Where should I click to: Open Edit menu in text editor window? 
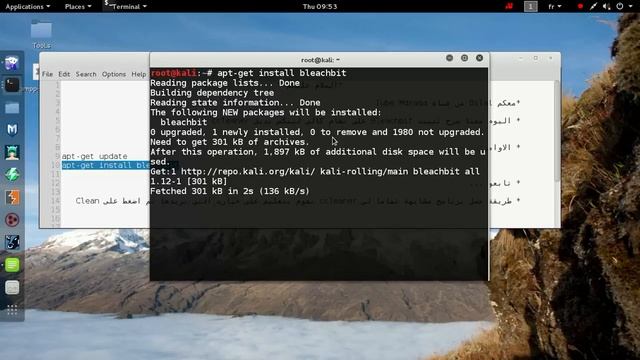[x=64, y=74]
